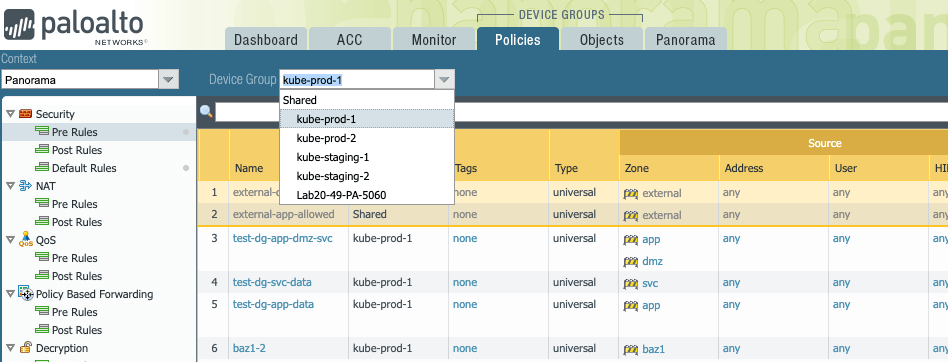
Task: Collapse the Security tree node
Action: tap(10, 114)
